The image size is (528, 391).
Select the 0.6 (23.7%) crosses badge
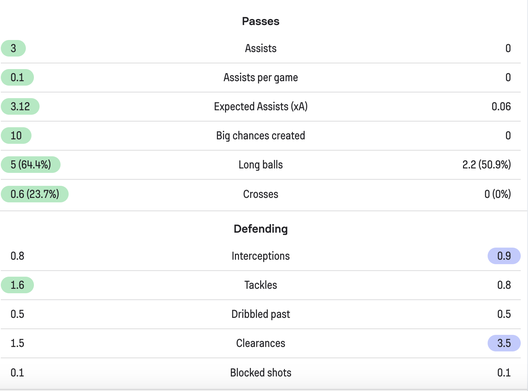pyautogui.click(x=34, y=194)
